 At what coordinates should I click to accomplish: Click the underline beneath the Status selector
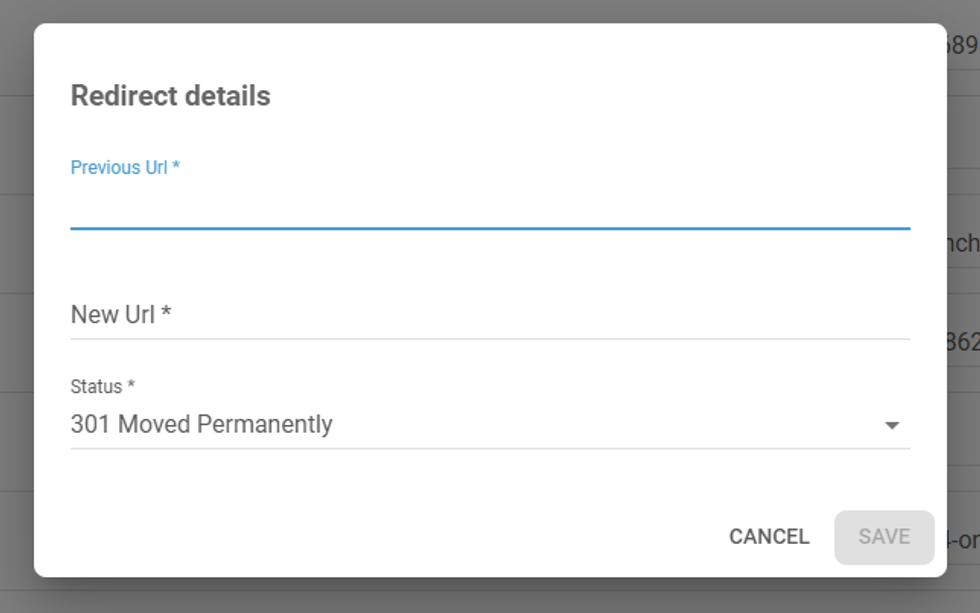[489, 448]
